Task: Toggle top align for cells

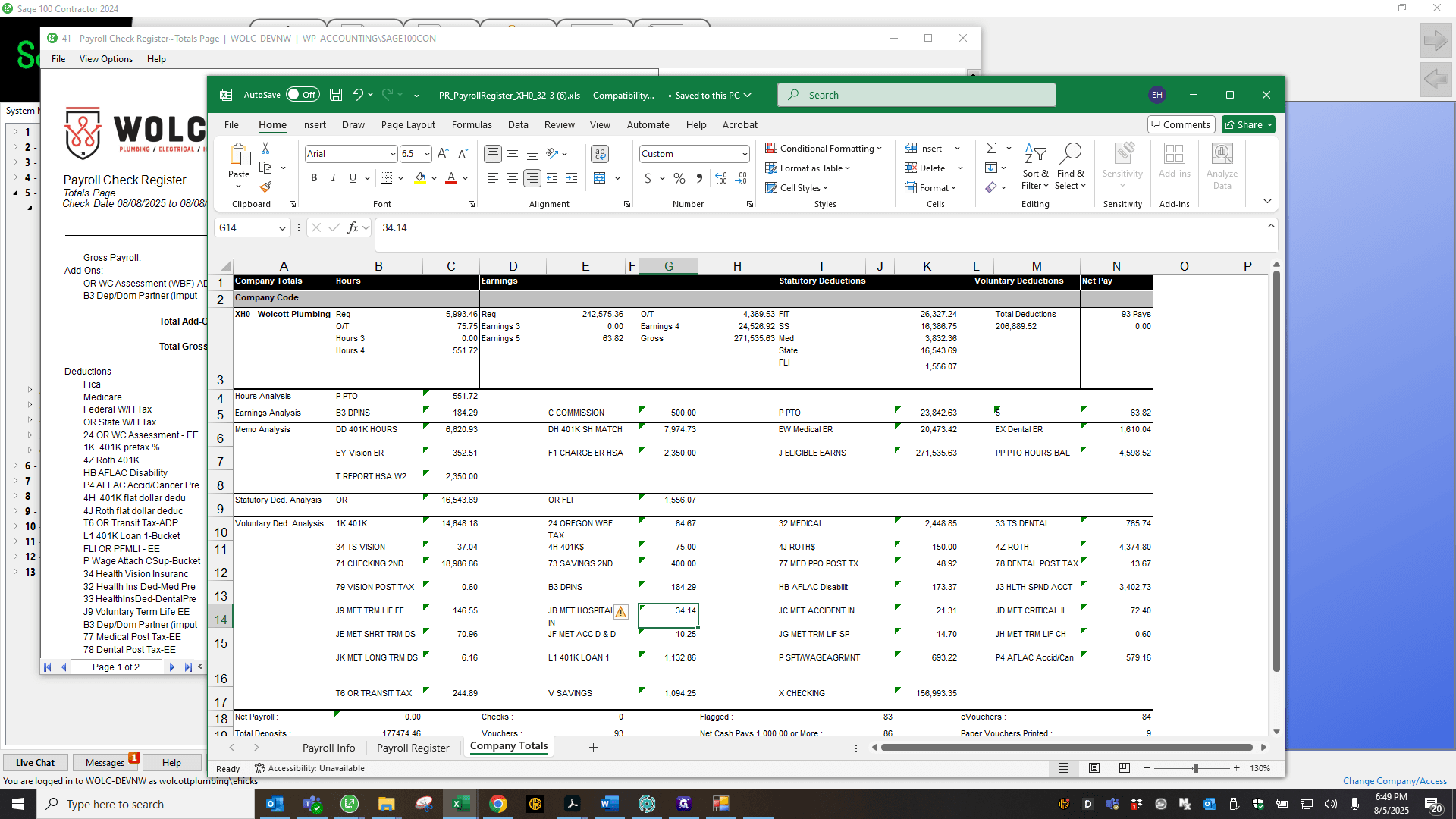Action: [493, 154]
